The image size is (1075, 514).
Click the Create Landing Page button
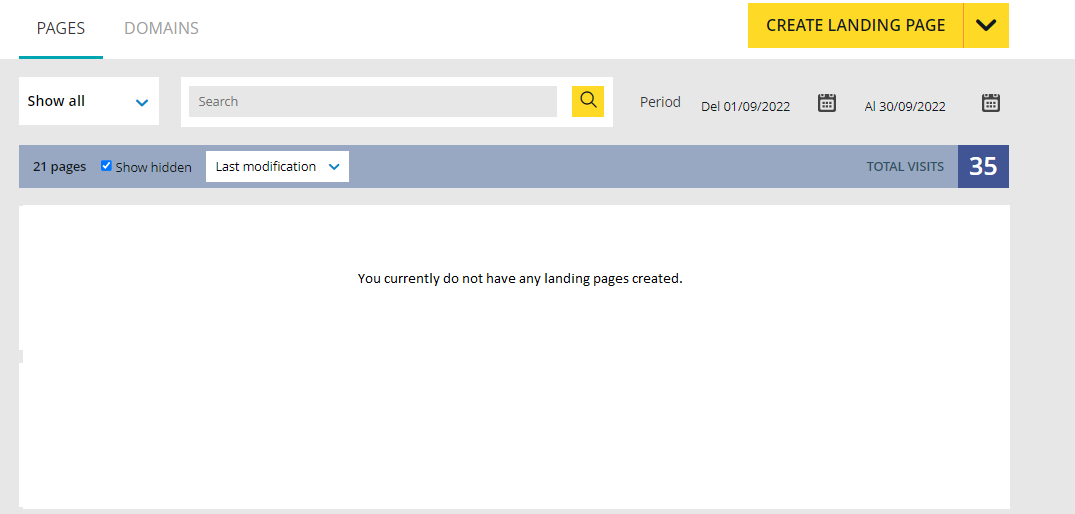pos(855,26)
